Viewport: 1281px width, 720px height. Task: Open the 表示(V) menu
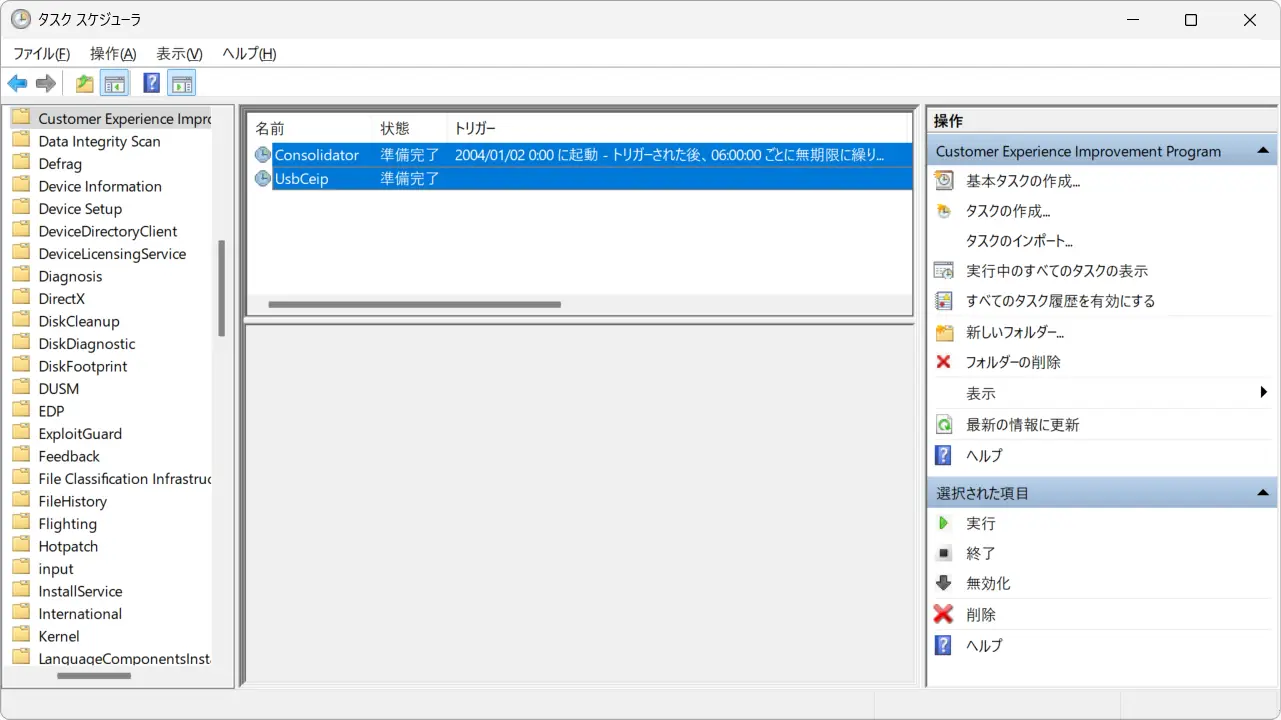click(179, 54)
